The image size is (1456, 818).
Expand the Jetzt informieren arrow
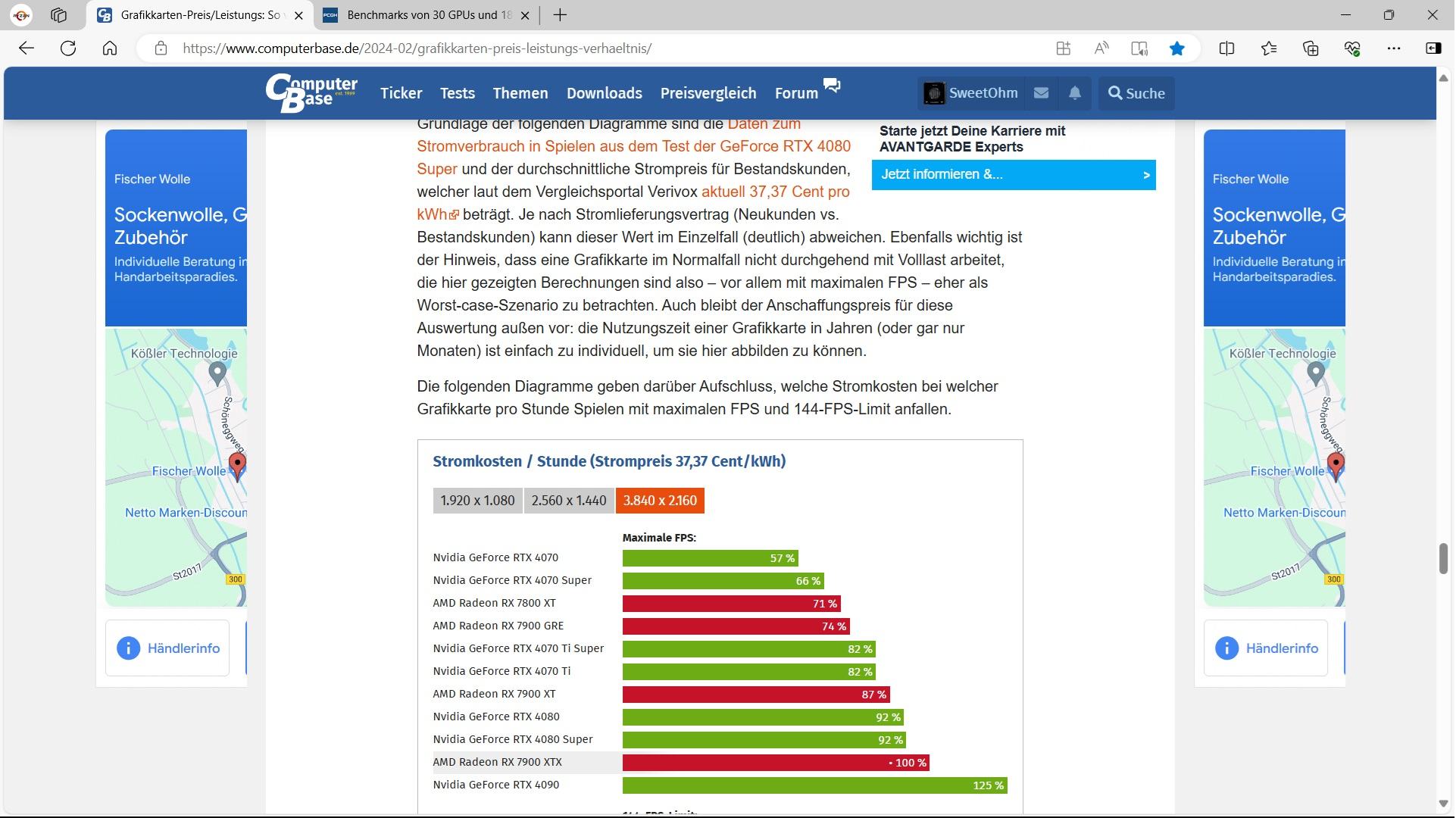click(x=1145, y=175)
